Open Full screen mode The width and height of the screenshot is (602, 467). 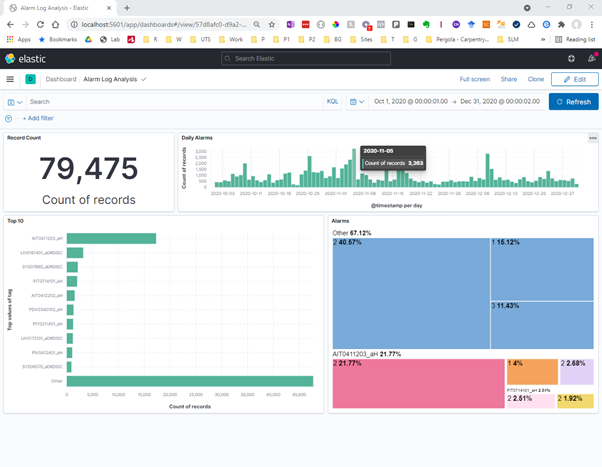(475, 79)
